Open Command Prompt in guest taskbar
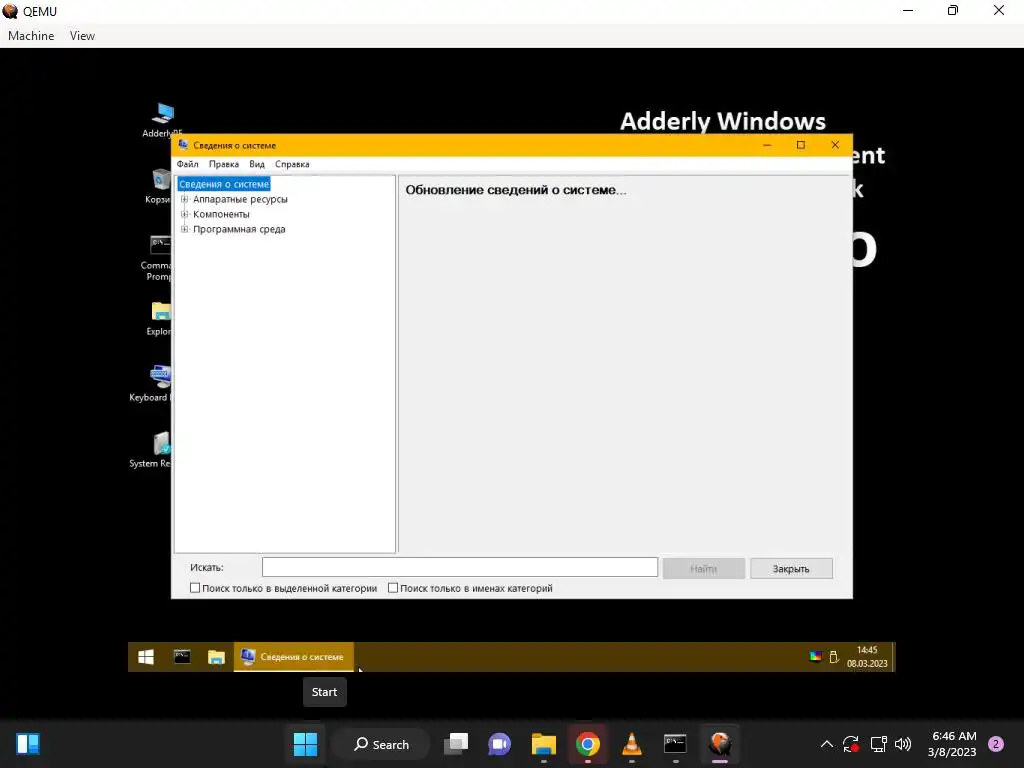1024x768 pixels. (182, 657)
